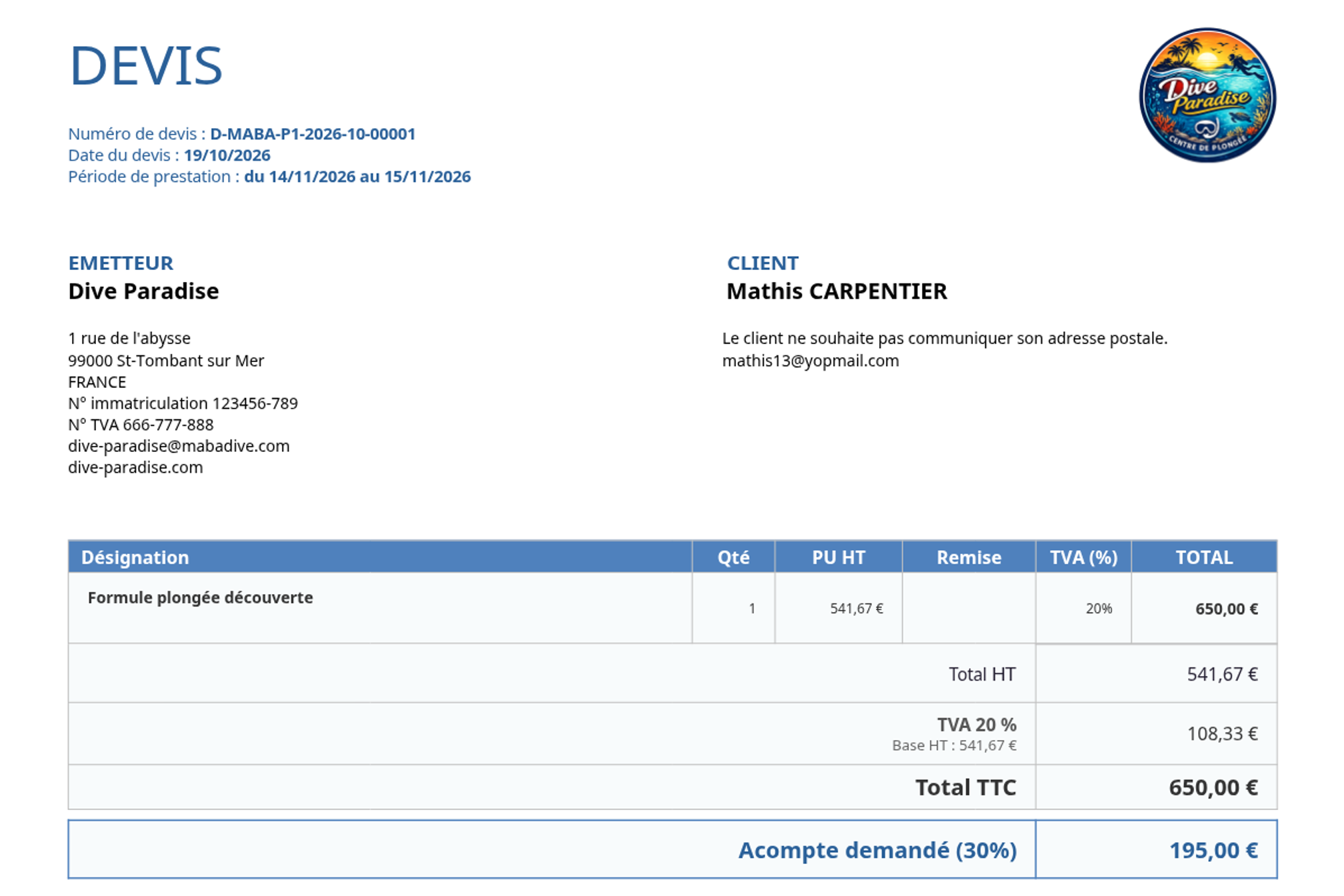This screenshot has width=1344, height=896.
Task: Click the service period du 14/11/2026 au 15/11/2026
Action: click(x=357, y=177)
